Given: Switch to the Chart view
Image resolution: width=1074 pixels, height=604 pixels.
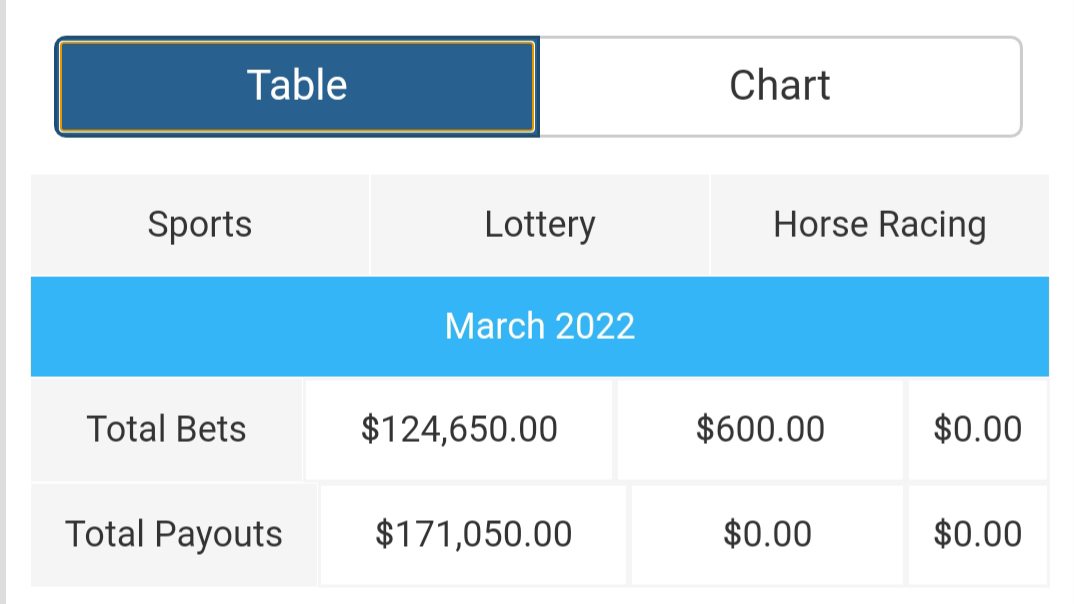Looking at the screenshot, I should coord(779,86).
